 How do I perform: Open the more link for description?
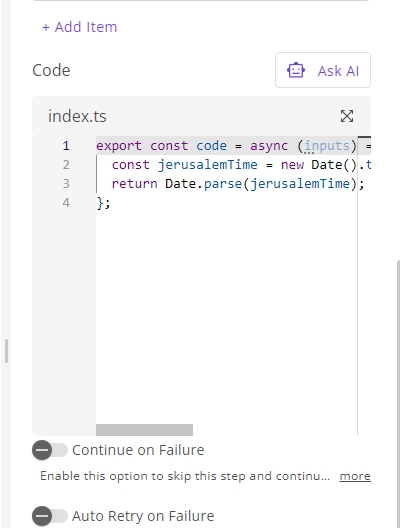[355, 476]
